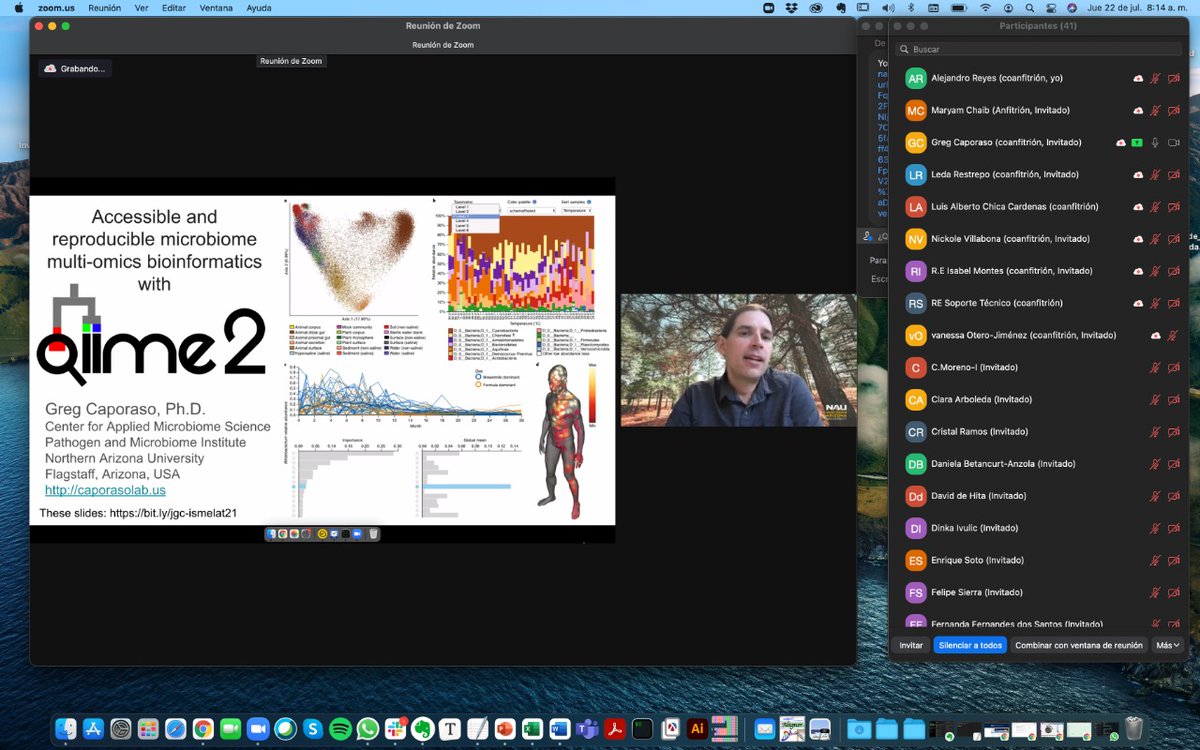
Task: Click Greg Caporaso's camera icon
Action: pyautogui.click(x=1174, y=143)
